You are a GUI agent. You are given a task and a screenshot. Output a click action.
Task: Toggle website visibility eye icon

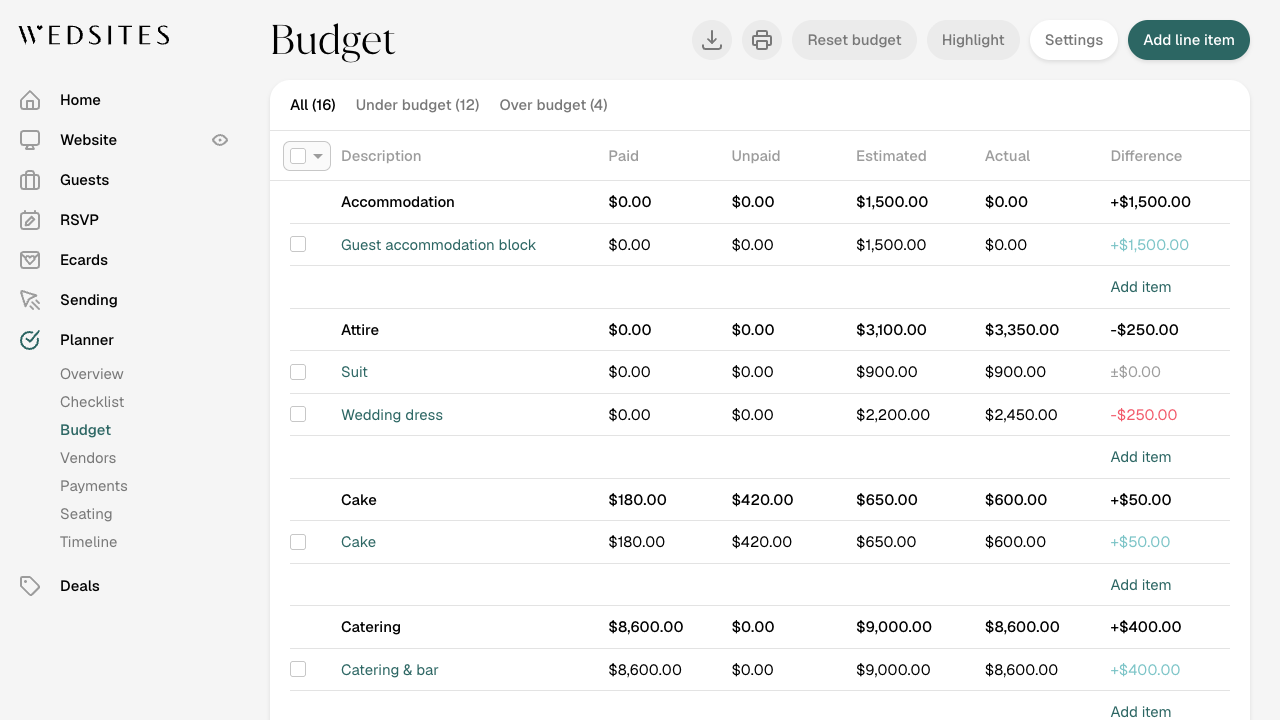point(220,140)
